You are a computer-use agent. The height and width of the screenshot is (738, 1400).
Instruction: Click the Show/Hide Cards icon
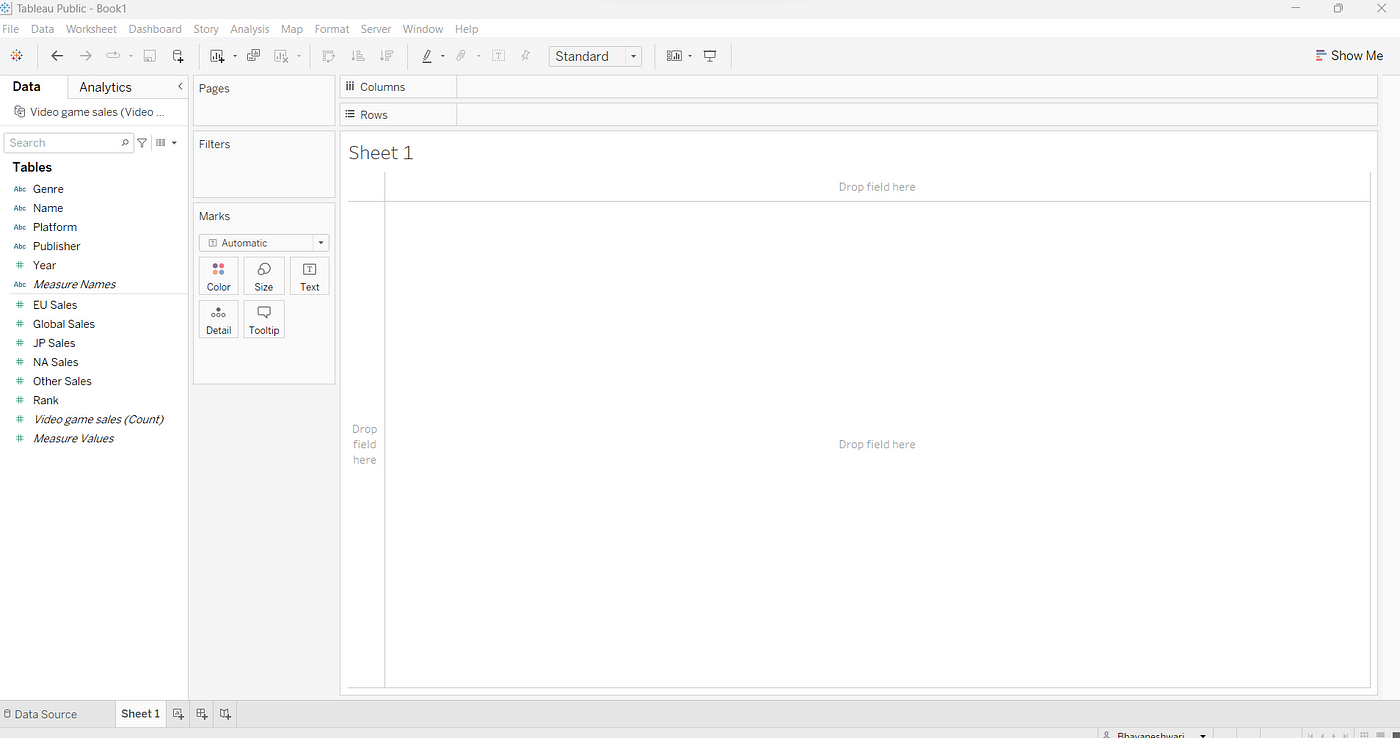(674, 56)
